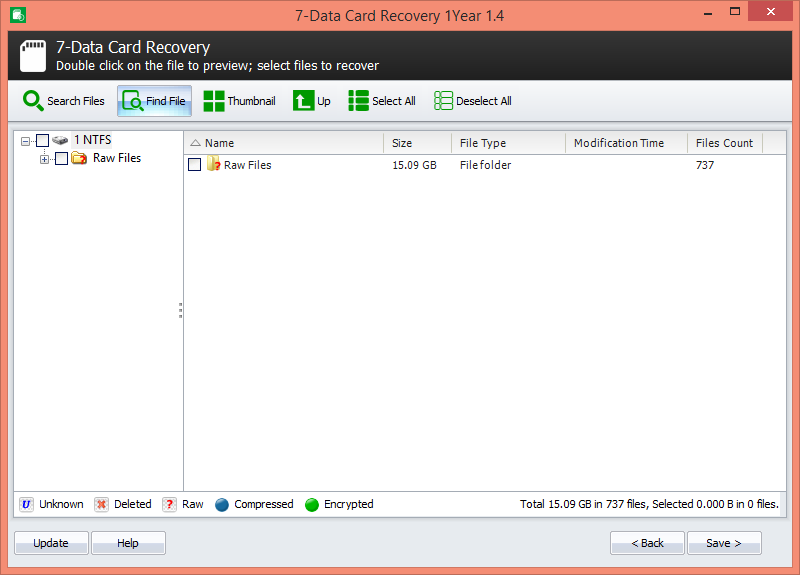Minimize the window
Image resolution: width=800 pixels, height=575 pixels.
coord(708,13)
